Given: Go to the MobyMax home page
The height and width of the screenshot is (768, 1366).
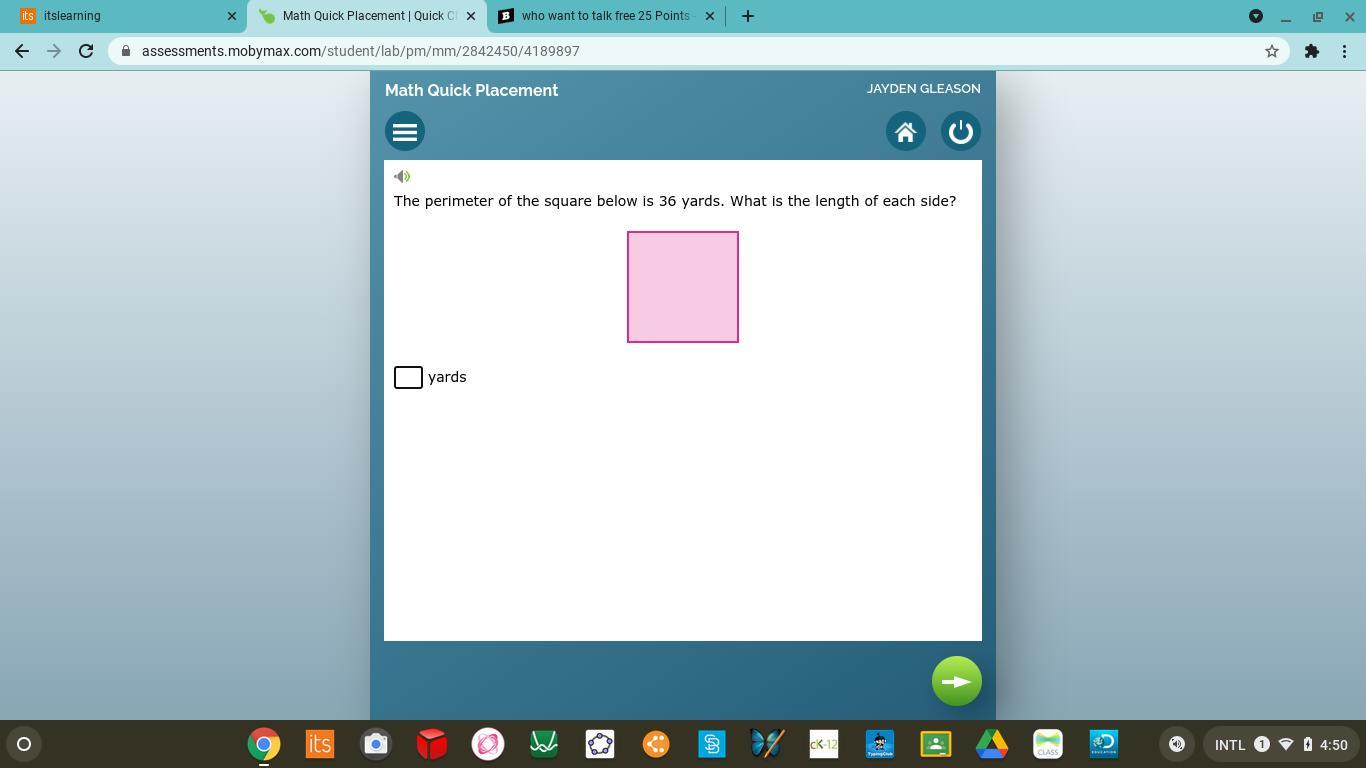Looking at the screenshot, I should pos(905,131).
